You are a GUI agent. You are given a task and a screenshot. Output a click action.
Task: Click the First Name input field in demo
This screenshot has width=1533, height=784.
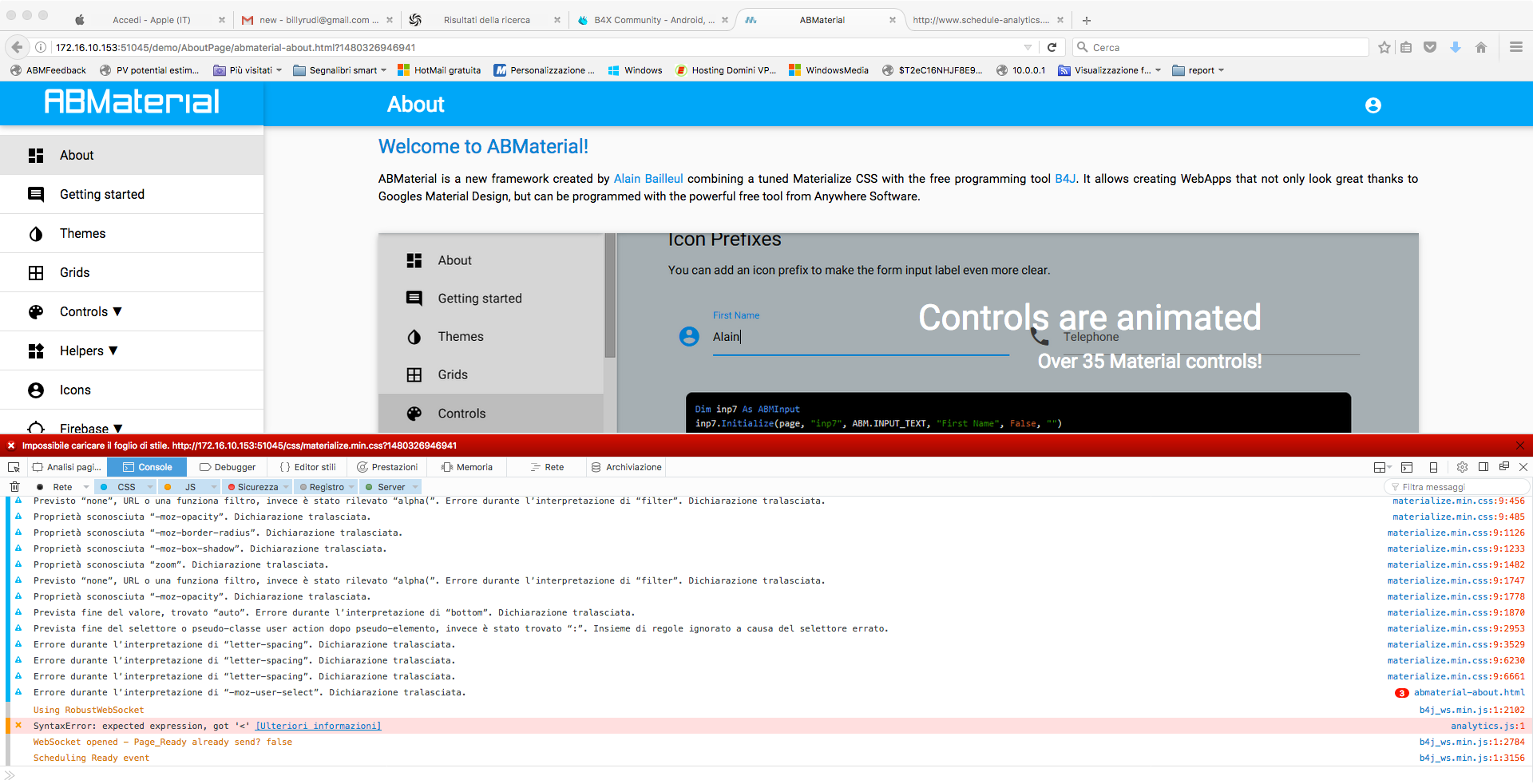[x=861, y=337]
